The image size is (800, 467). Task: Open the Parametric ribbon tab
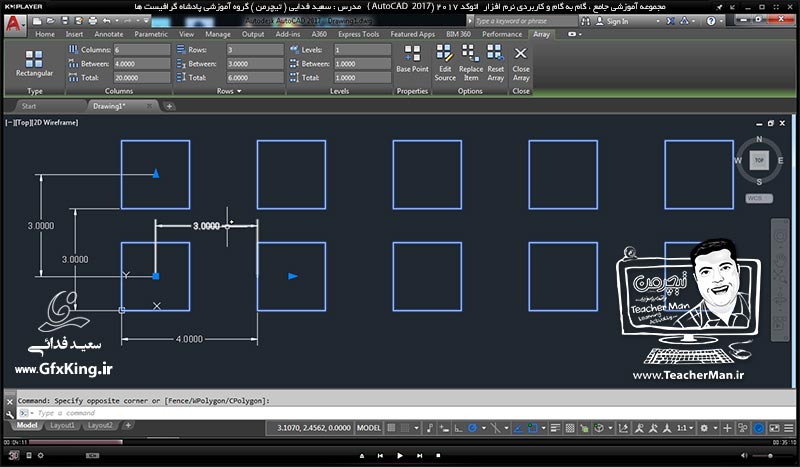pos(151,34)
